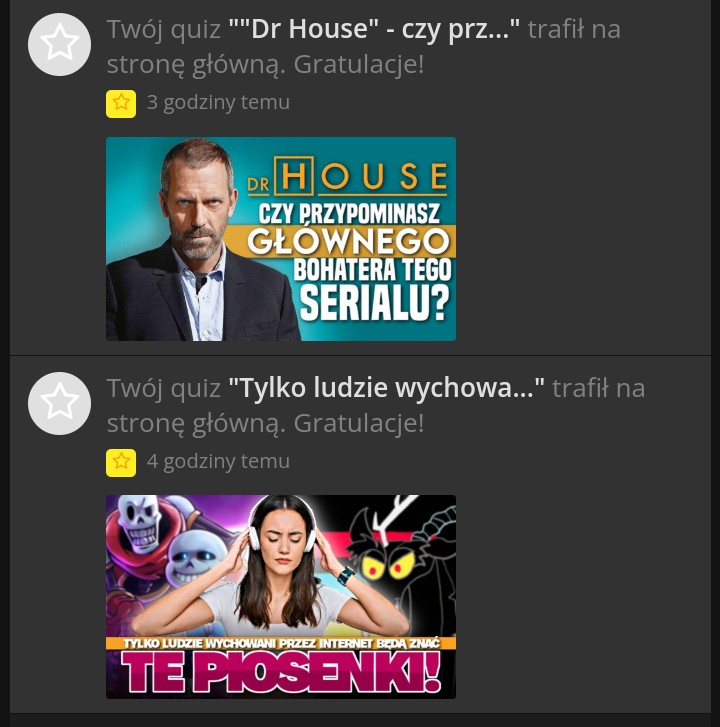Click the SERIALU? text in the House thumbnail

[375, 302]
